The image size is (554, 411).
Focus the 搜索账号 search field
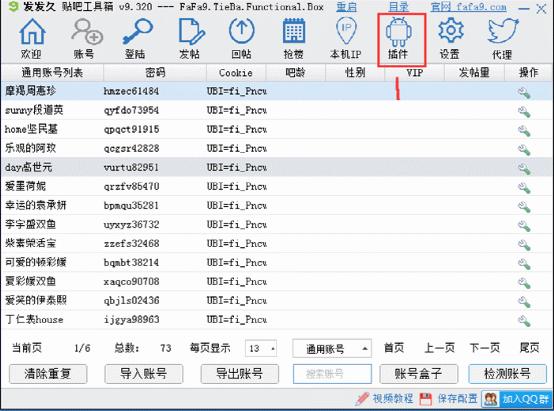click(x=332, y=374)
